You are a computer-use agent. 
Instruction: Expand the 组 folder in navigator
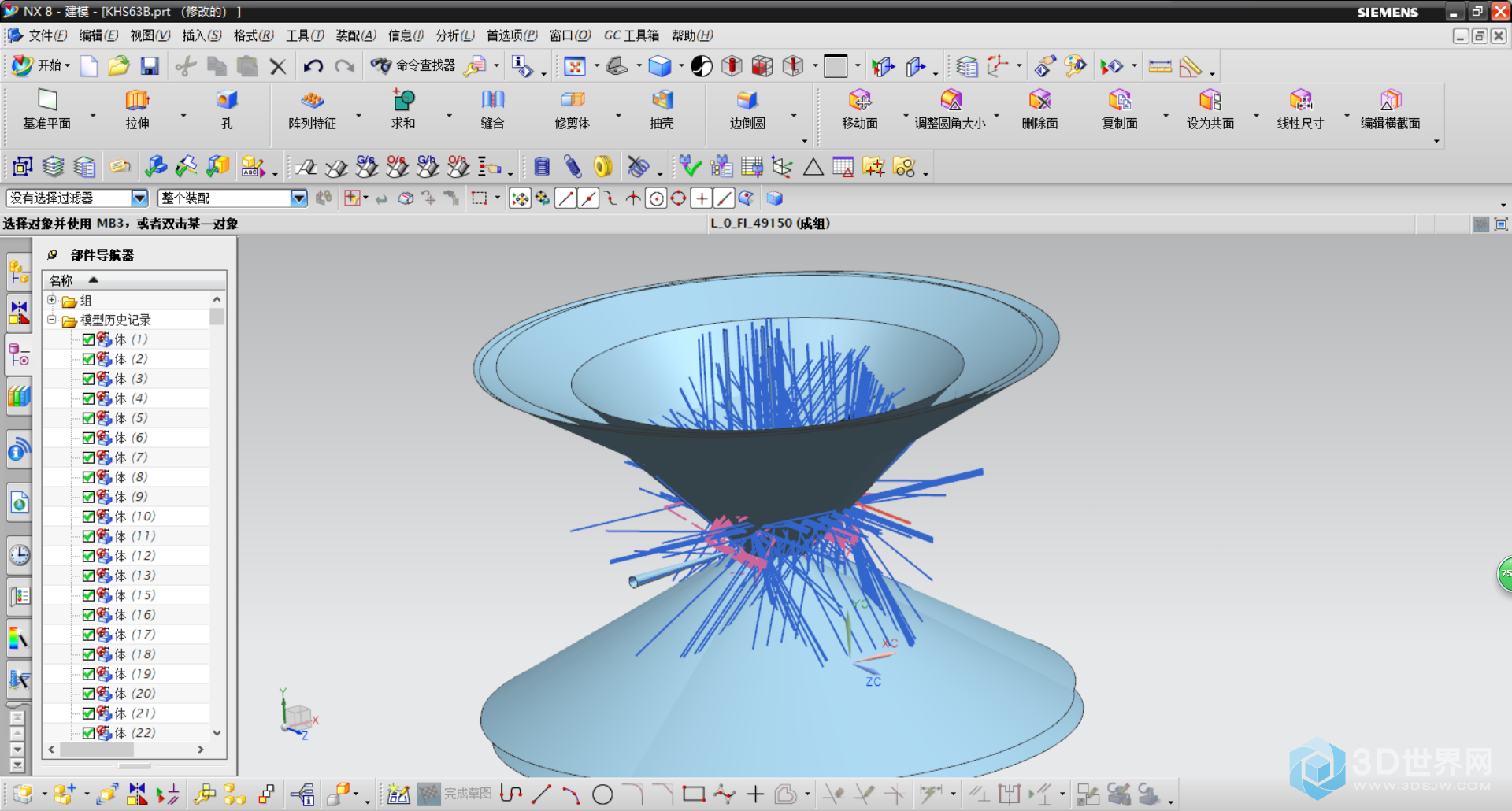(52, 300)
